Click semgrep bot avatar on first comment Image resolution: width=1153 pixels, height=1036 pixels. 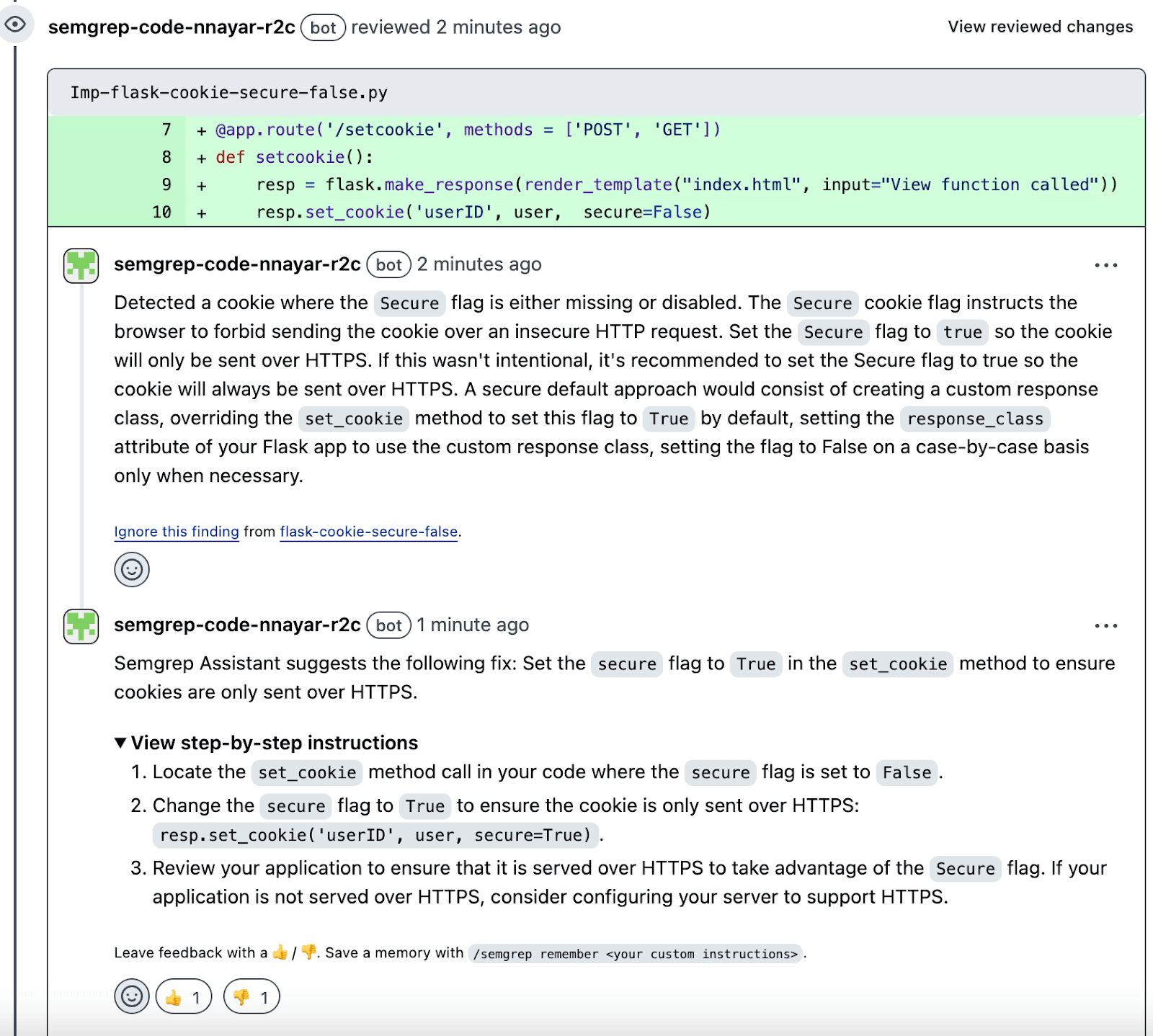pyautogui.click(x=81, y=266)
